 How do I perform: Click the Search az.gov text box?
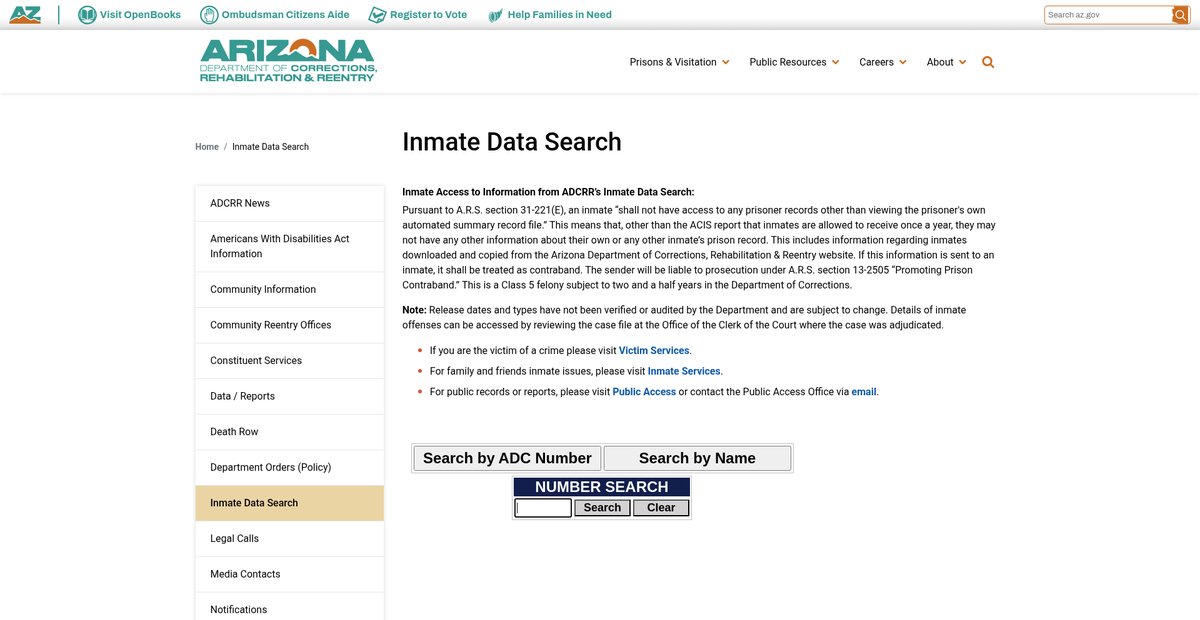tap(1108, 15)
